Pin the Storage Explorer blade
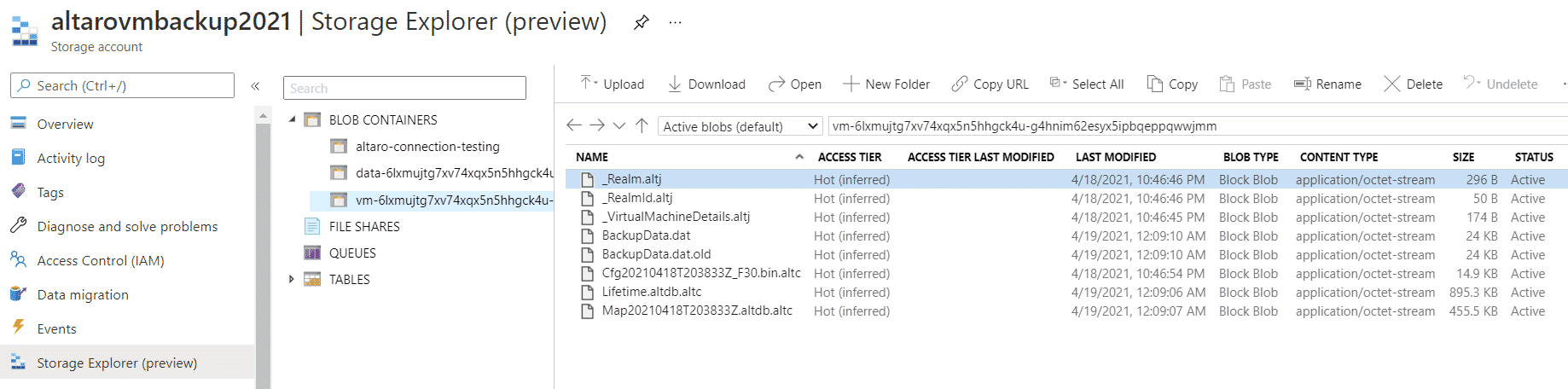The width and height of the screenshot is (1568, 389). (x=642, y=23)
